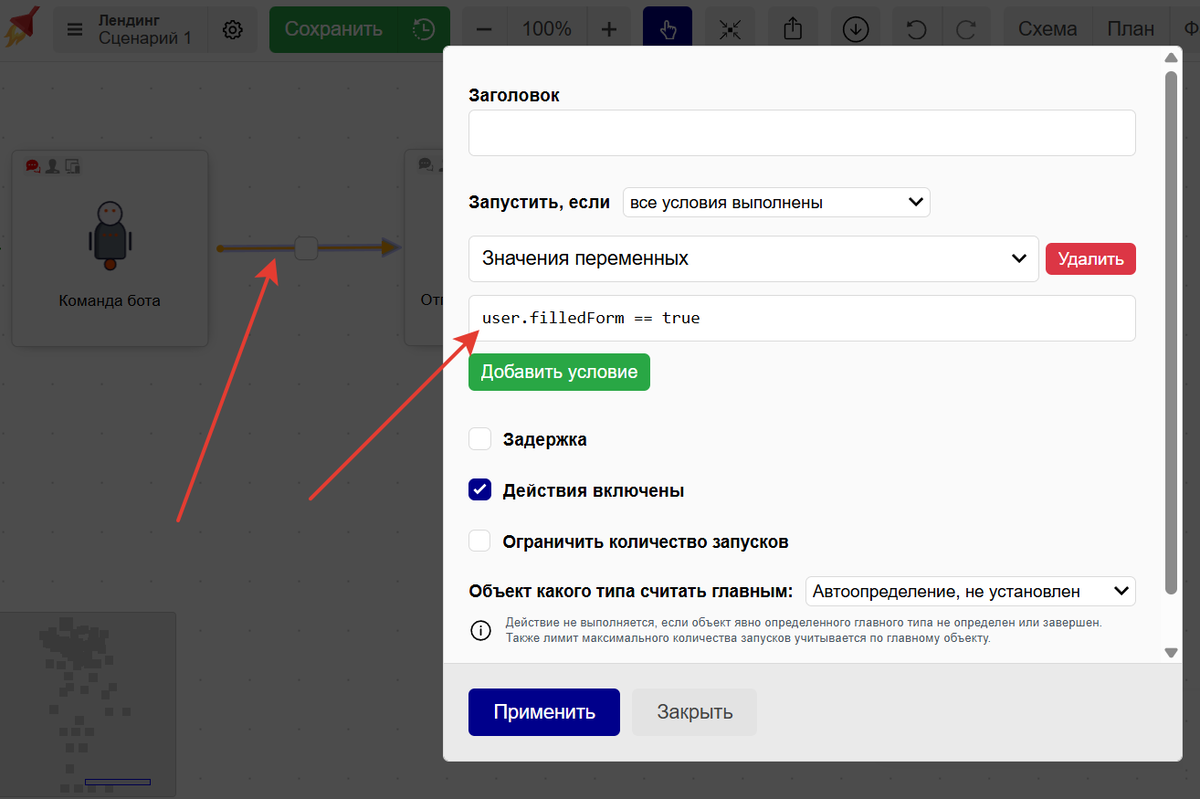Click the Заголовок input field

coord(801,132)
